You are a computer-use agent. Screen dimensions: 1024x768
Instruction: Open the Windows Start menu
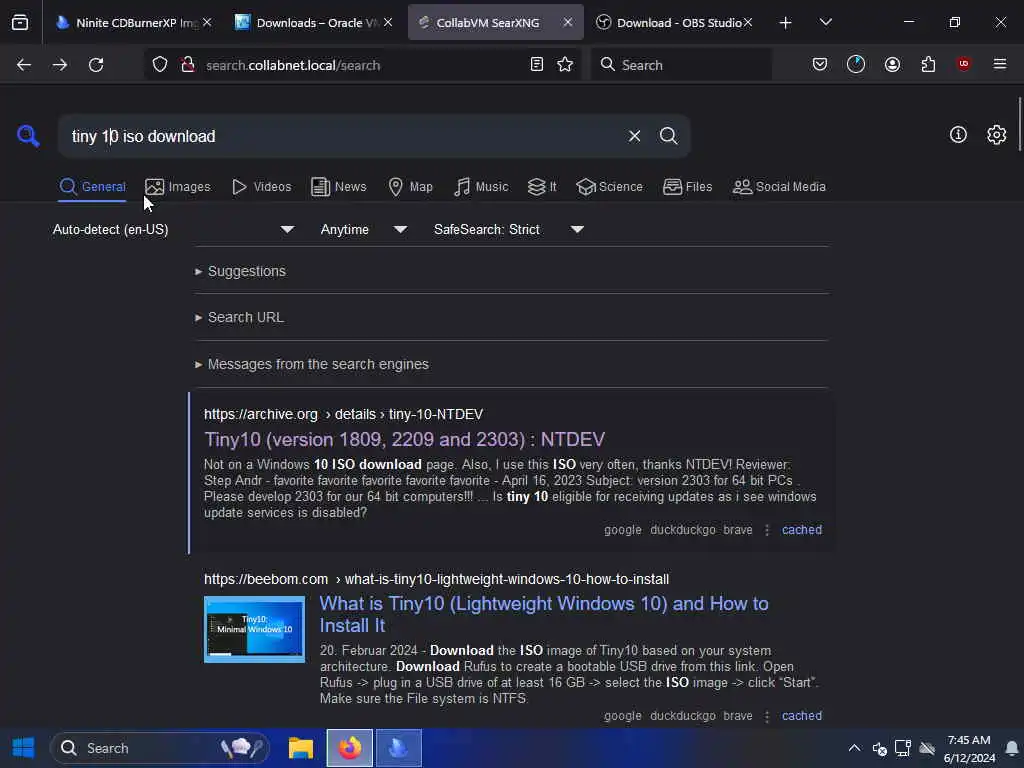[x=24, y=748]
